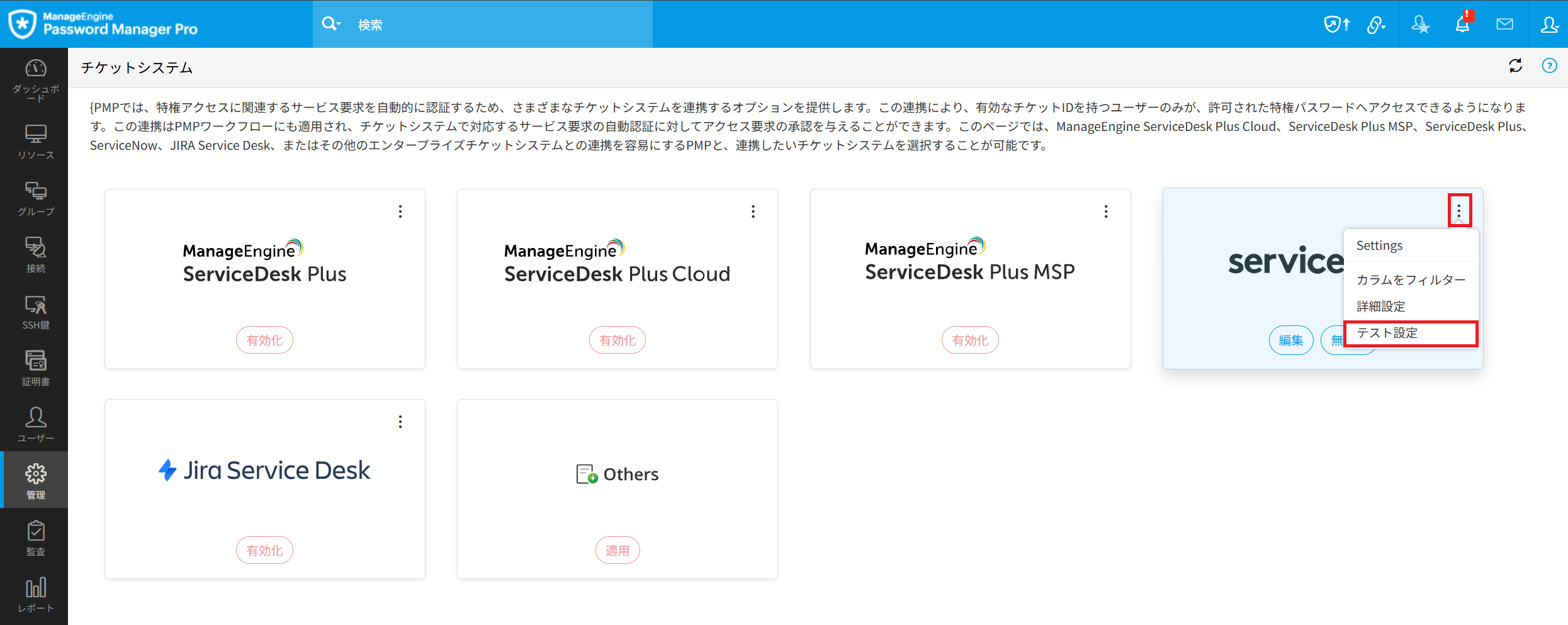Viewport: 1568px width, 625px height.
Task: Click the notification bell icon
Action: pos(1462,25)
